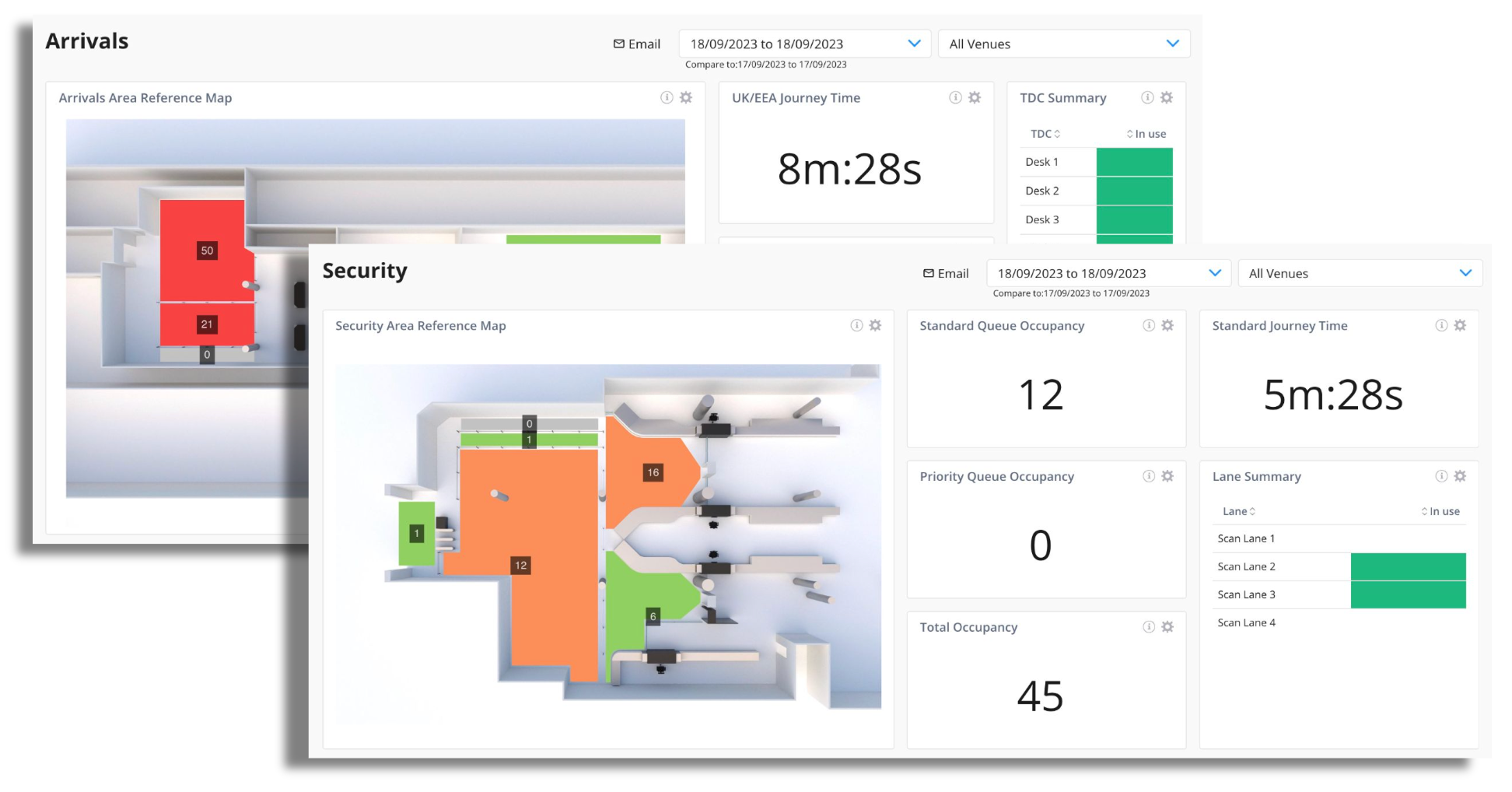1512x792 pixels.
Task: Sort Lane Summary by In use column
Action: pyautogui.click(x=1440, y=511)
